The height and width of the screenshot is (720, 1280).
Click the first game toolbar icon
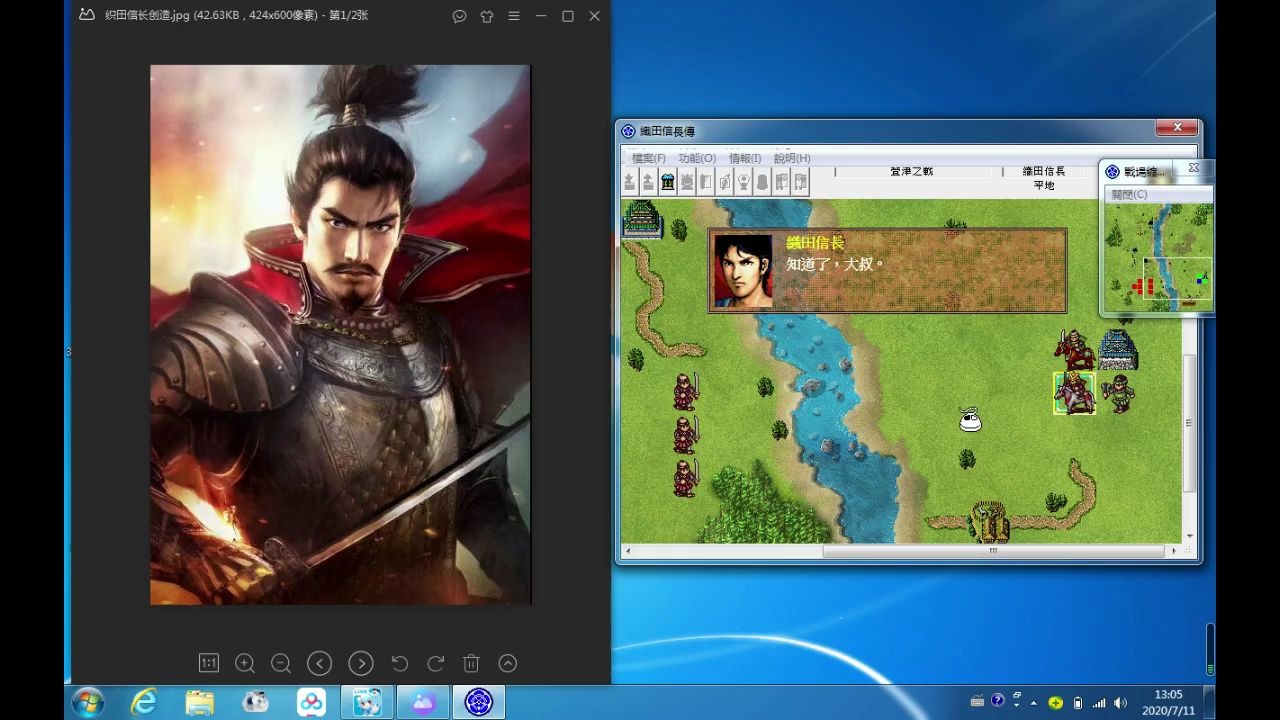[629, 181]
